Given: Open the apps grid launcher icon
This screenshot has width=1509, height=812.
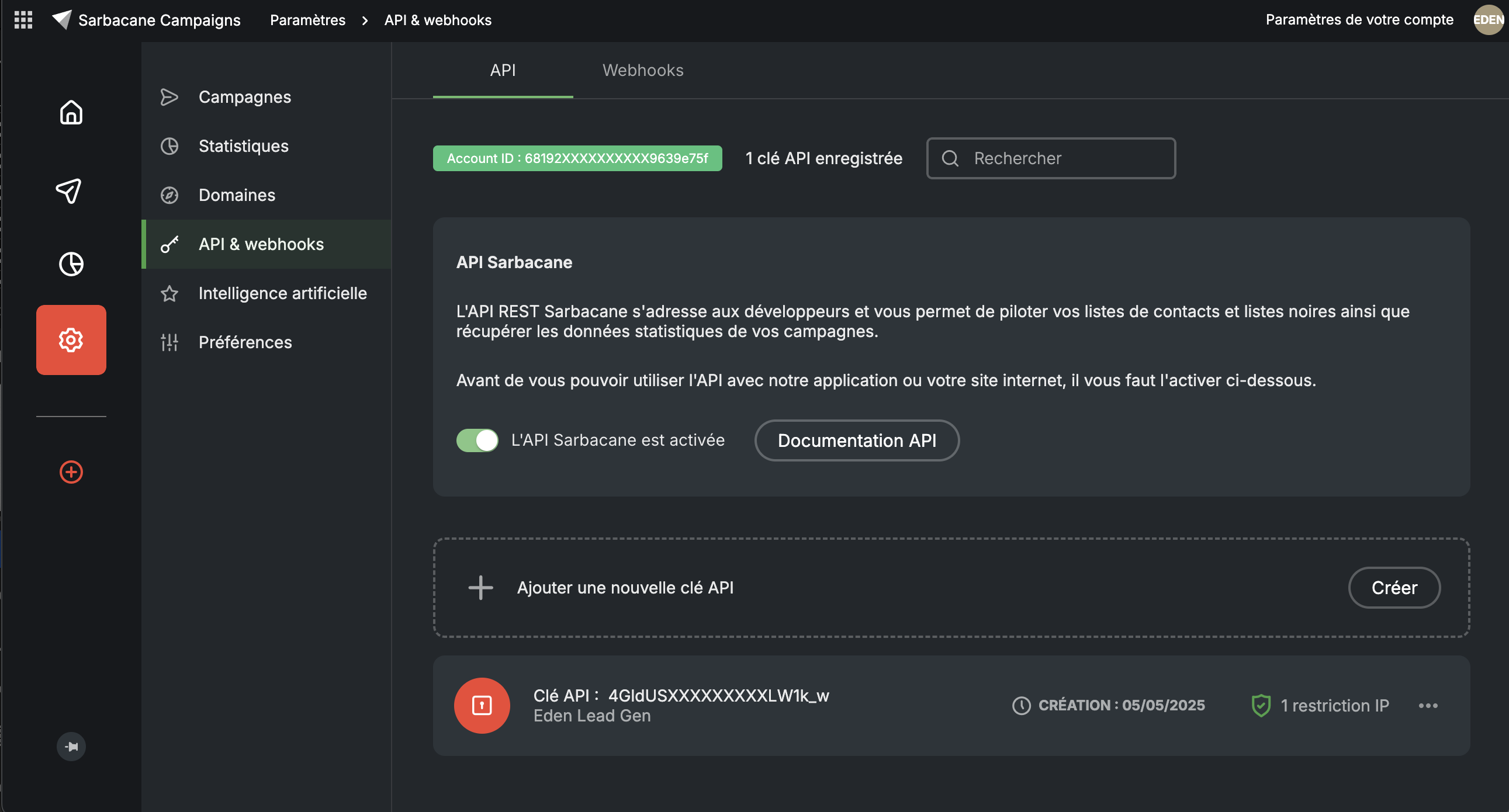Looking at the screenshot, I should (x=23, y=20).
